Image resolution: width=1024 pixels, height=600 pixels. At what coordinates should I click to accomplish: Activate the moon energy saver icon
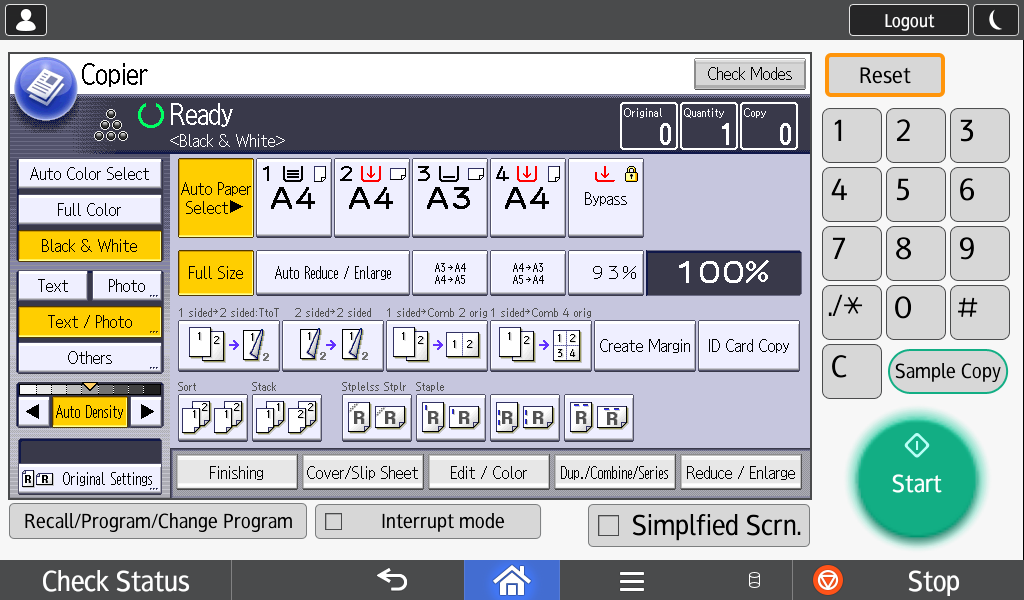click(x=995, y=20)
